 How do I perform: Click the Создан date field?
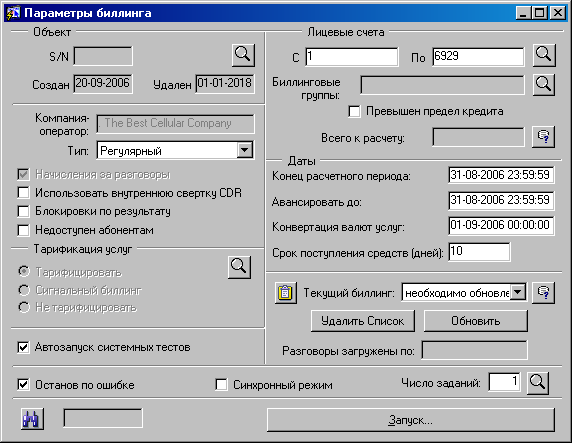[103, 84]
